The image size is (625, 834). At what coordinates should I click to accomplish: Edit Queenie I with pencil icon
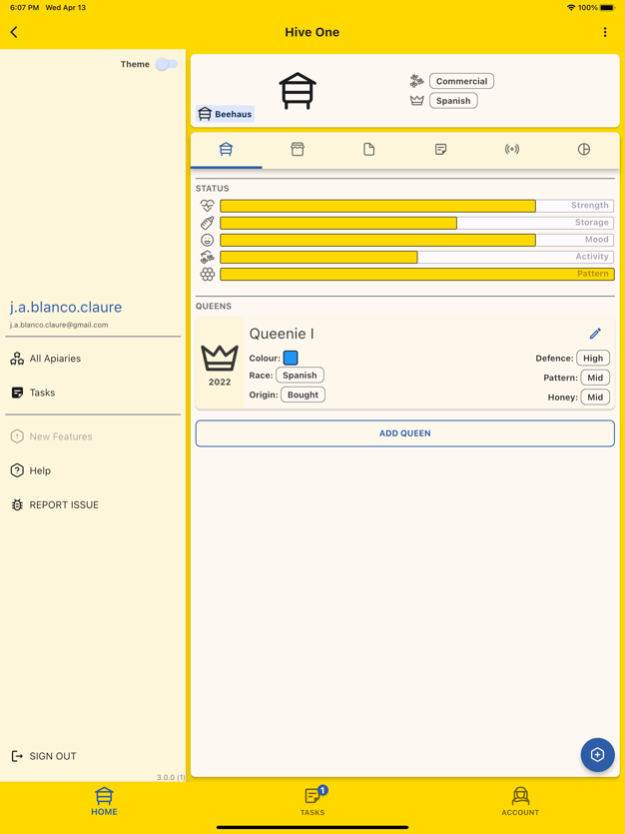(x=595, y=333)
